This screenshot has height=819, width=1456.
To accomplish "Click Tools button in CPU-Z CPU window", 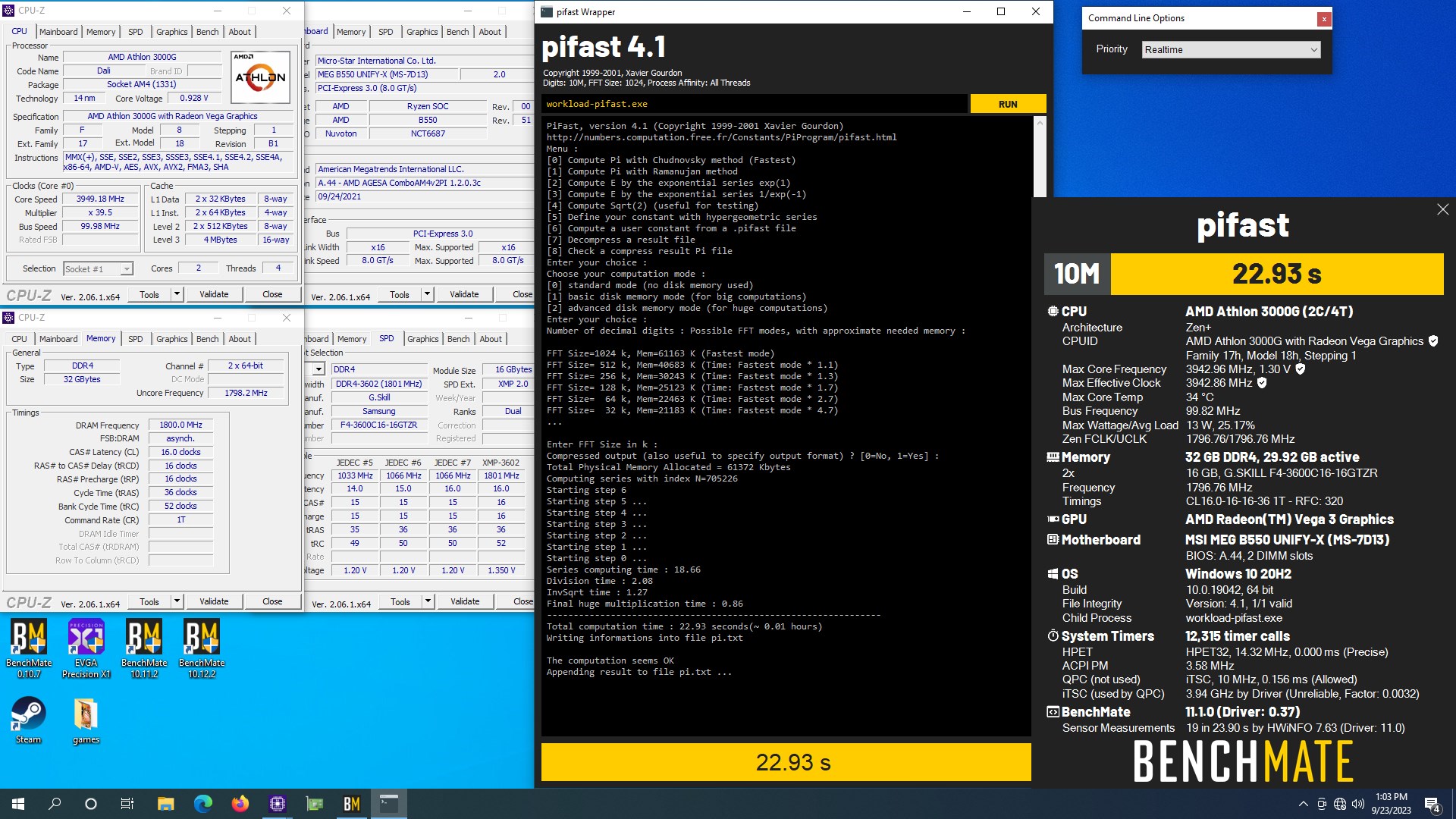I will 149,294.
